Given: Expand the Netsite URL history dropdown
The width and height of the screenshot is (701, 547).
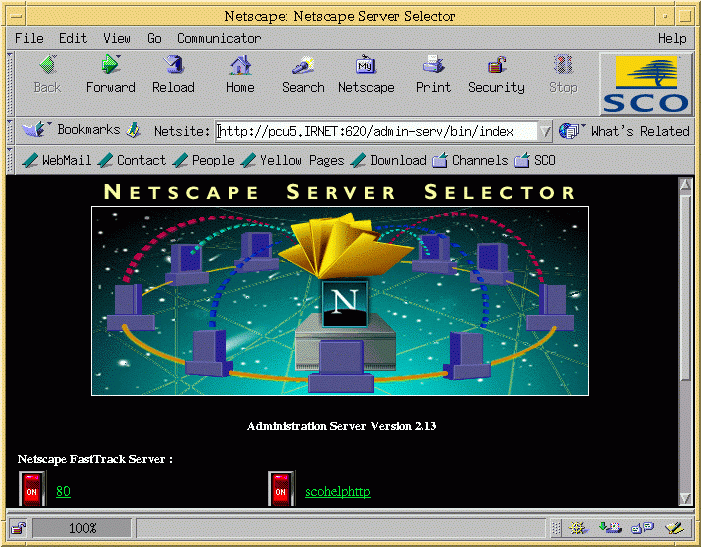Looking at the screenshot, I should pos(545,131).
